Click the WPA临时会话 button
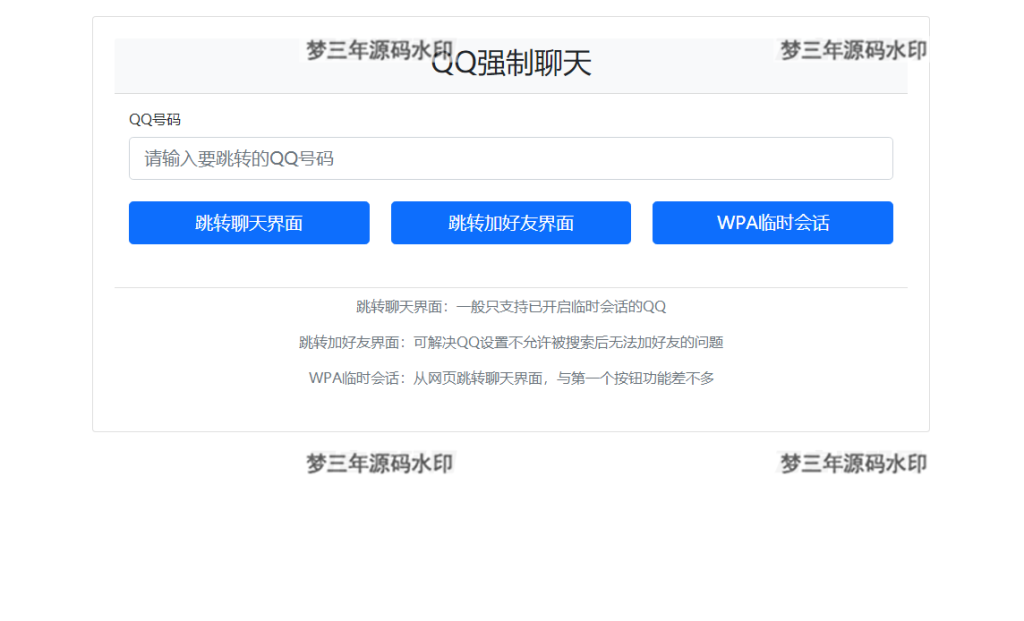 point(773,223)
